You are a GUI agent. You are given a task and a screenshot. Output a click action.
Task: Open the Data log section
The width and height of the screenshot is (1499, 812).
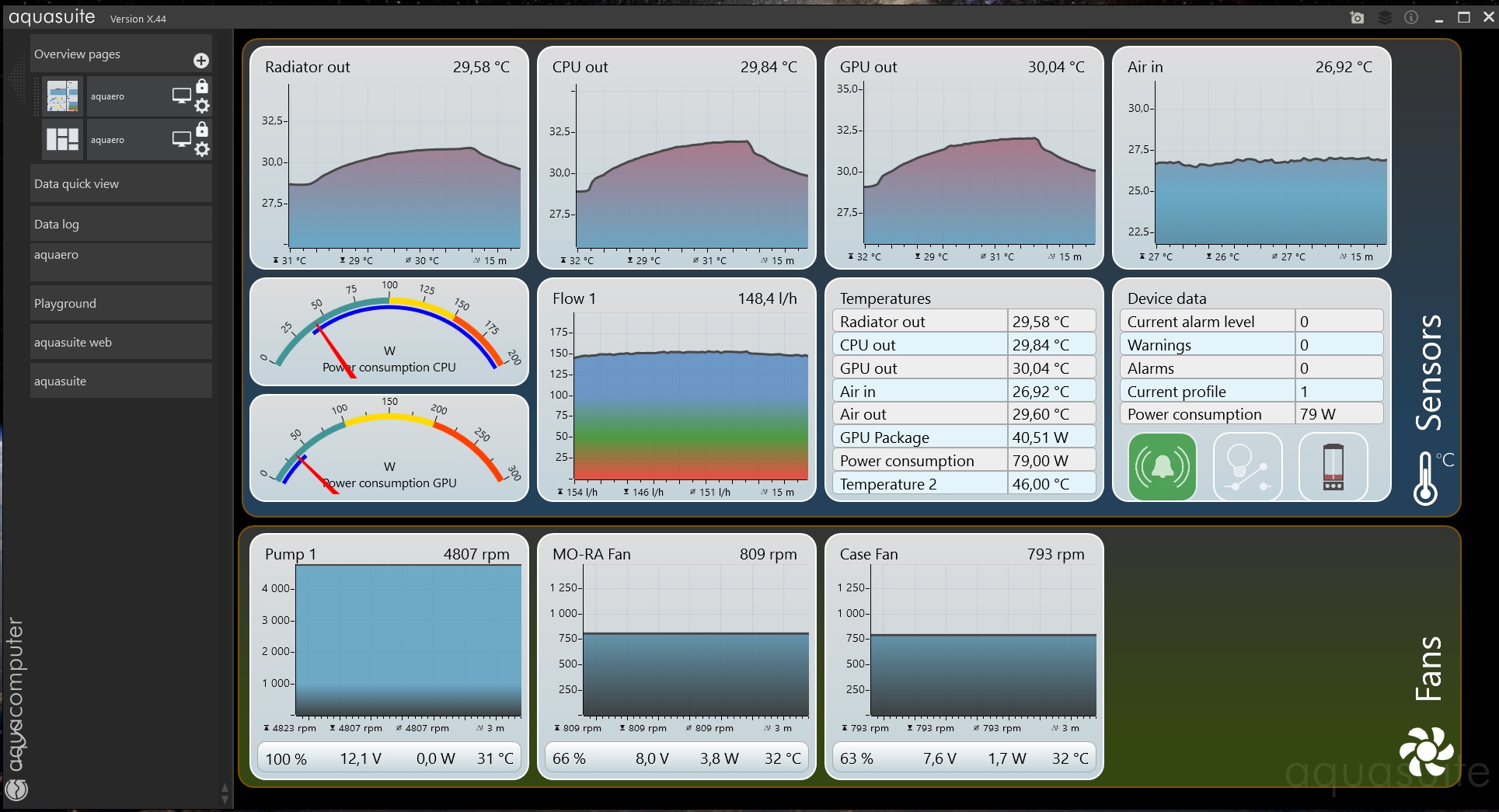[x=121, y=224]
